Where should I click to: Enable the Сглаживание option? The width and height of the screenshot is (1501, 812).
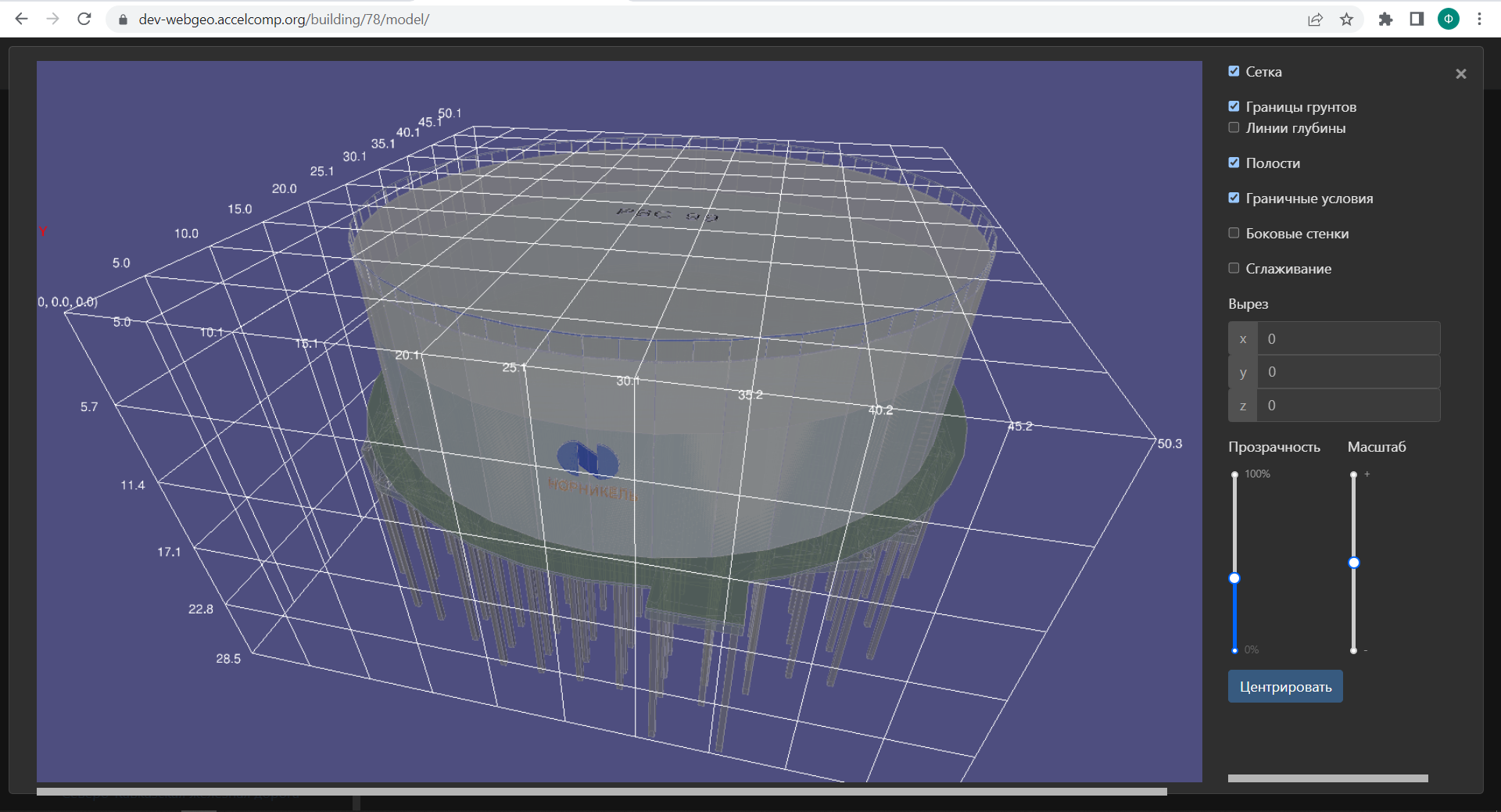click(1234, 268)
